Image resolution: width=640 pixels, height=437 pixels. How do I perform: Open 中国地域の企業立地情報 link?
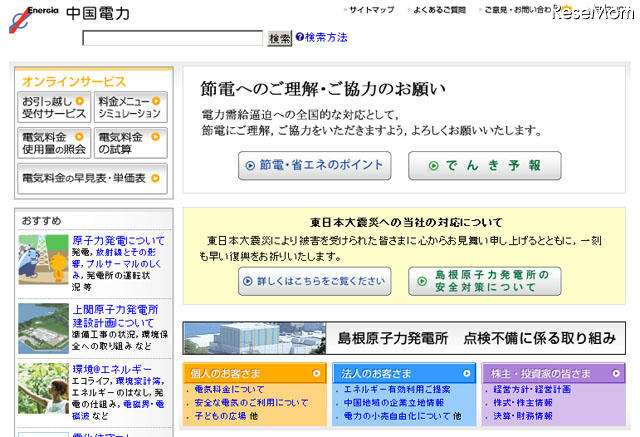tap(394, 403)
